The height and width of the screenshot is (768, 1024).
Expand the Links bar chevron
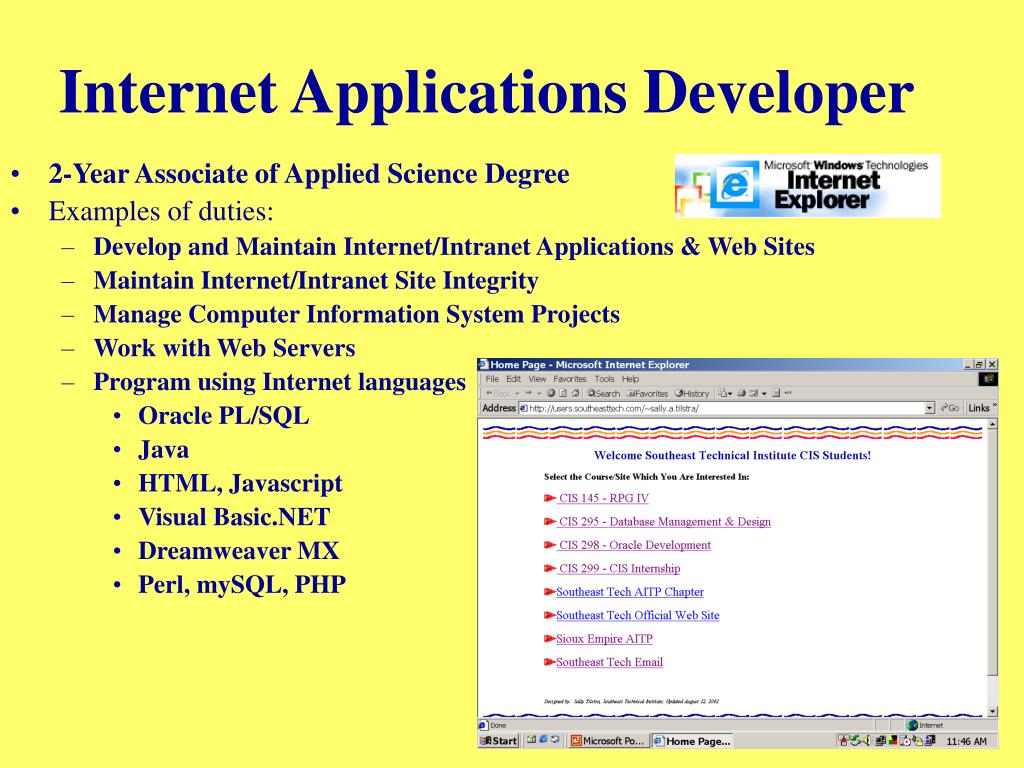[995, 406]
